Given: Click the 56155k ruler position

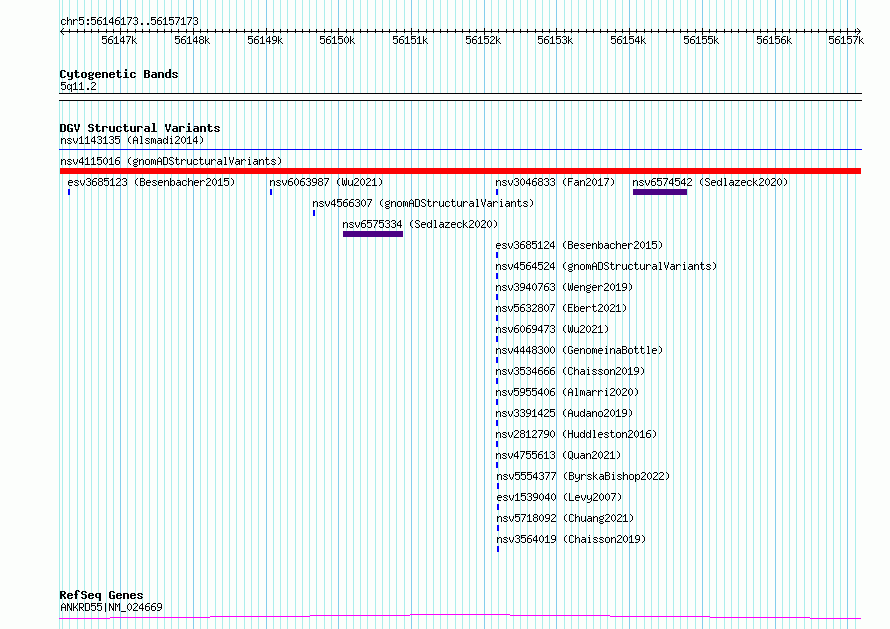Looking at the screenshot, I should pos(701,40).
